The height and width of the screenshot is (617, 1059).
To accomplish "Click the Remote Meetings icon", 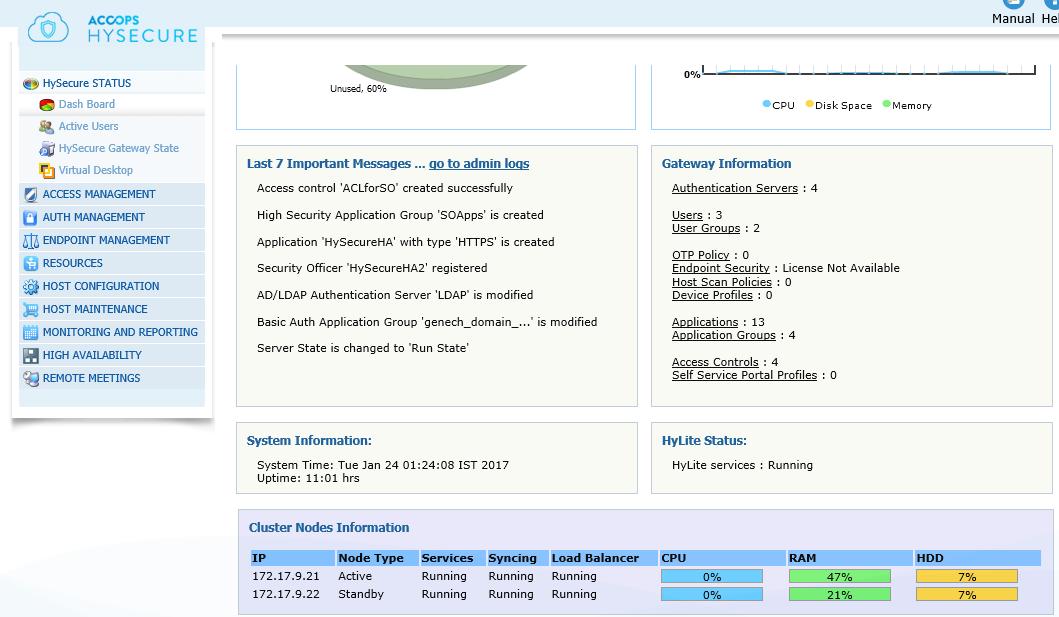I will click(30, 379).
